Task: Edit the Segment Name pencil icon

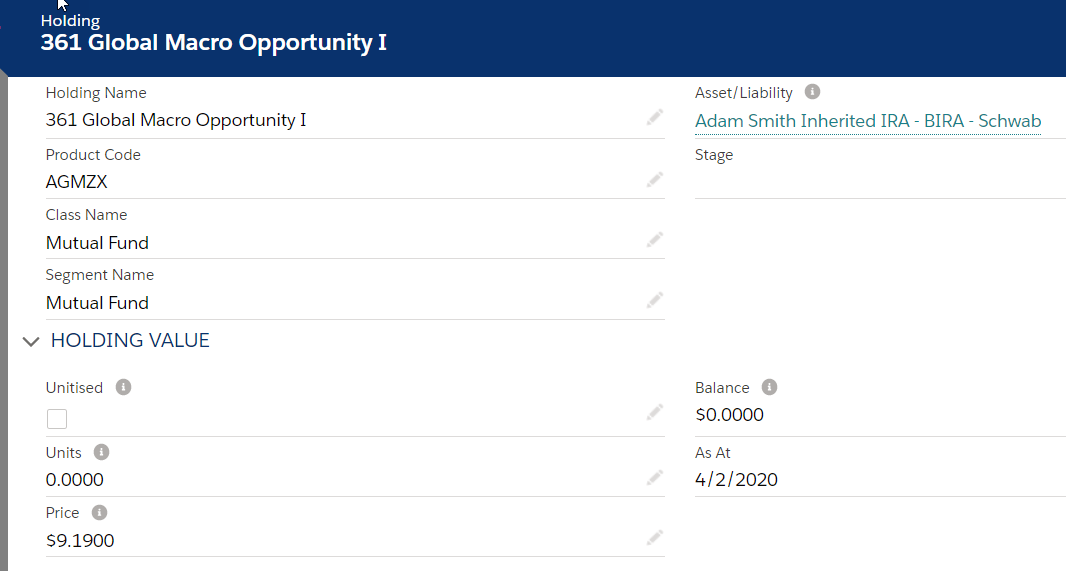Action: coord(655,300)
